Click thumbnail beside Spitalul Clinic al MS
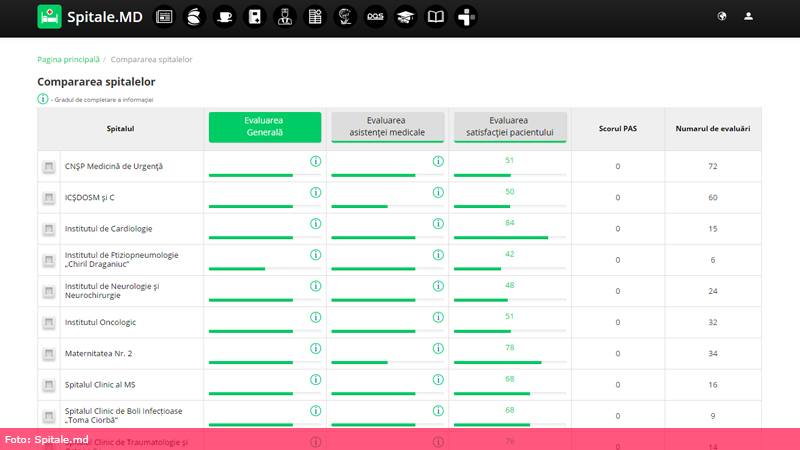Viewport: 800px width, 450px height. [x=48, y=385]
